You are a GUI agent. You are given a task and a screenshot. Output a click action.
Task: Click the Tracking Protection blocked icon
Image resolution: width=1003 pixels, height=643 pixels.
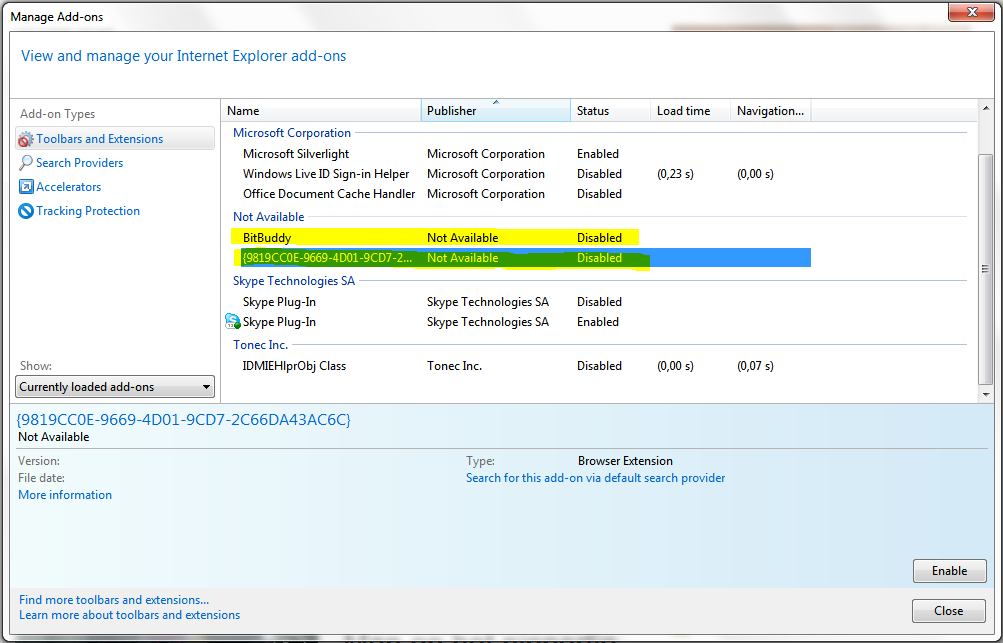point(26,210)
